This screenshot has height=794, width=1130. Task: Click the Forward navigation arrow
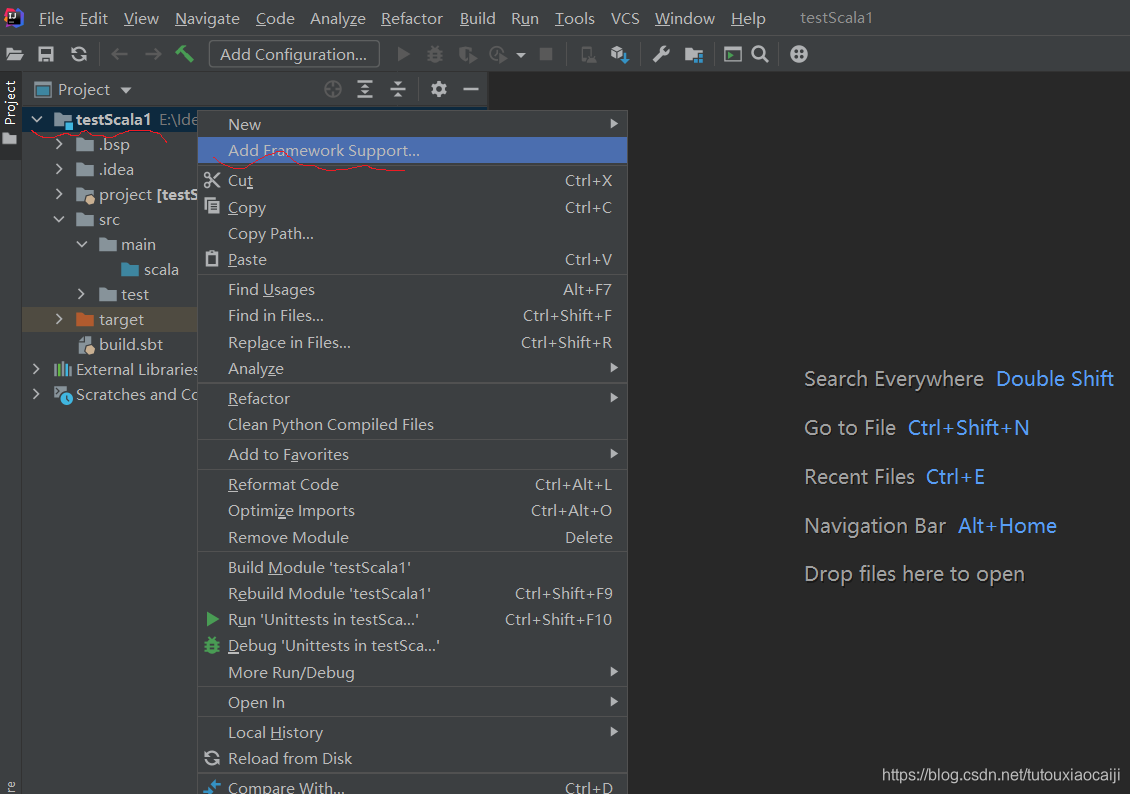click(153, 54)
